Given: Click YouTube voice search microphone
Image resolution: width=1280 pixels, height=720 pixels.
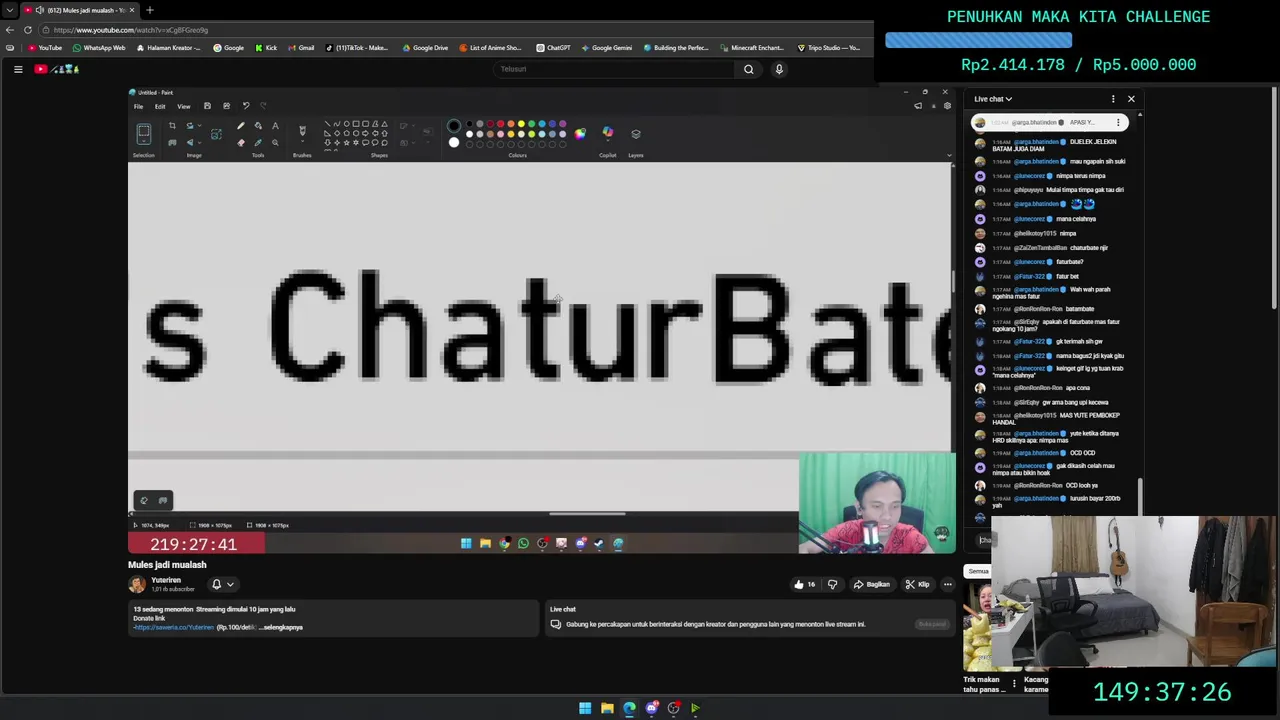Looking at the screenshot, I should pyautogui.click(x=779, y=69).
